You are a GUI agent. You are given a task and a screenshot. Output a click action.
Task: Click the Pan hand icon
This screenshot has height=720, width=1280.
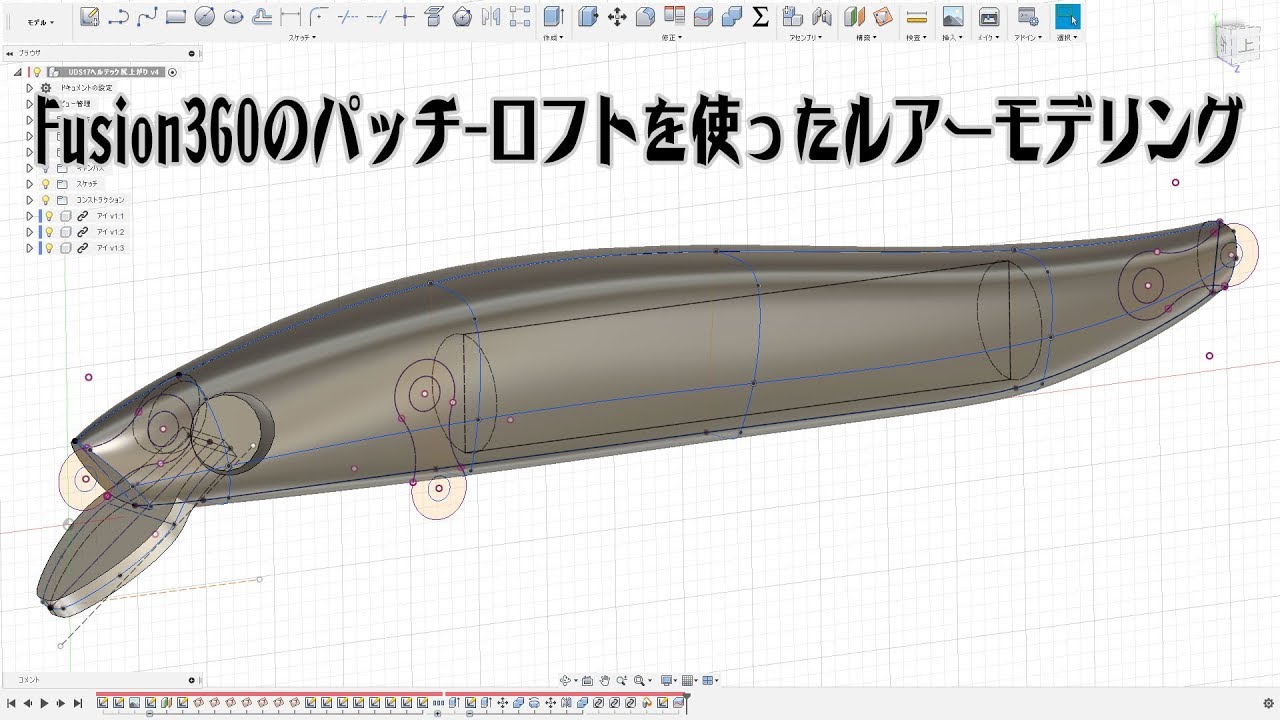click(x=604, y=680)
